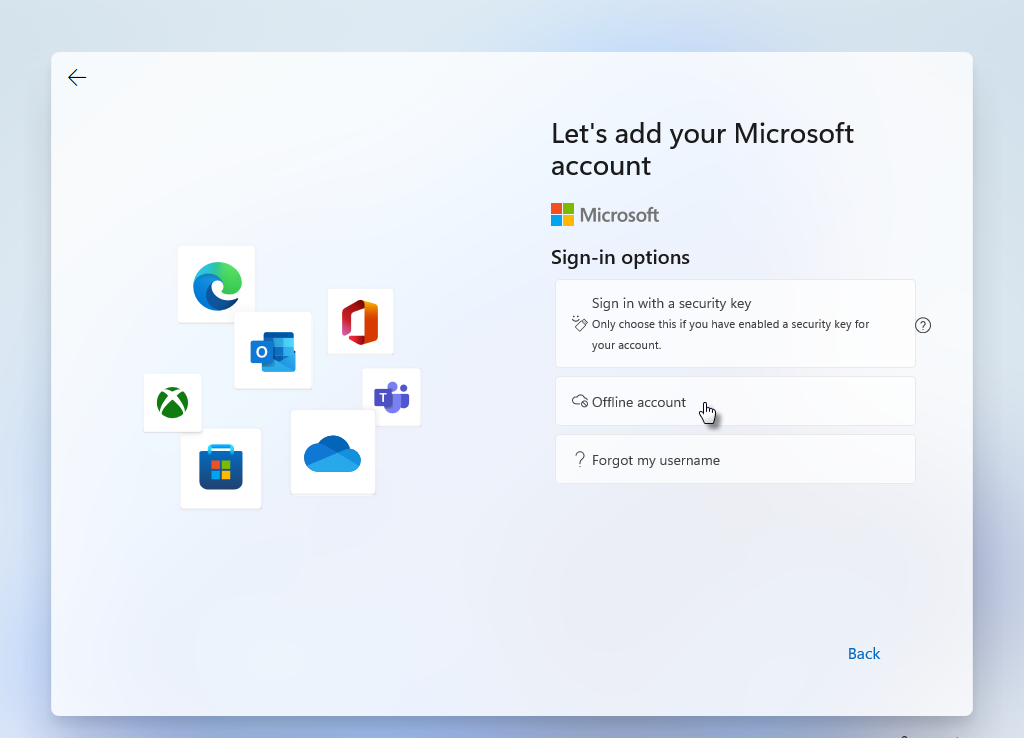Click the question mark beside Forgot my username

[x=579, y=459]
